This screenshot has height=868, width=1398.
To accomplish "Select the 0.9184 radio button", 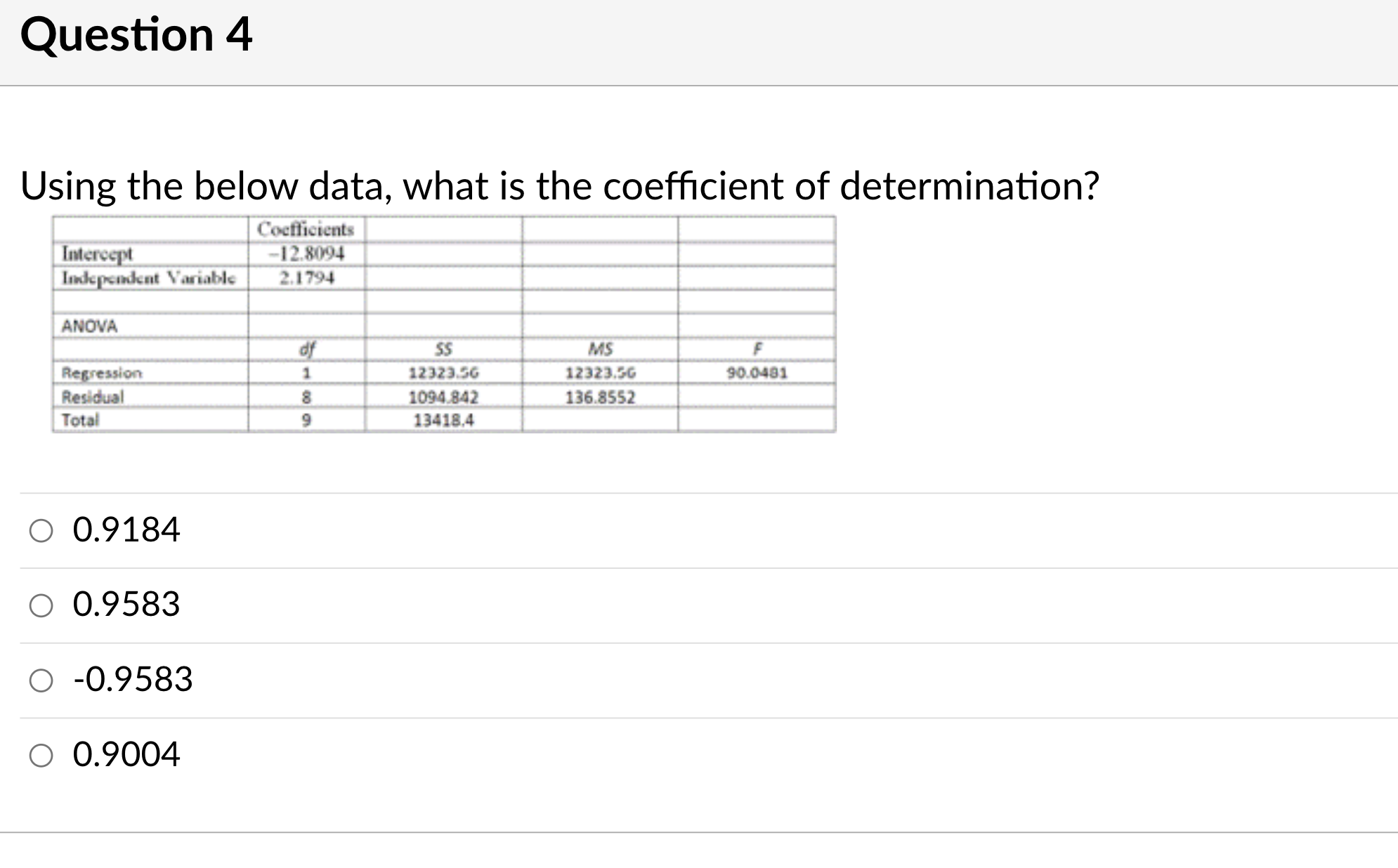I will [x=41, y=532].
